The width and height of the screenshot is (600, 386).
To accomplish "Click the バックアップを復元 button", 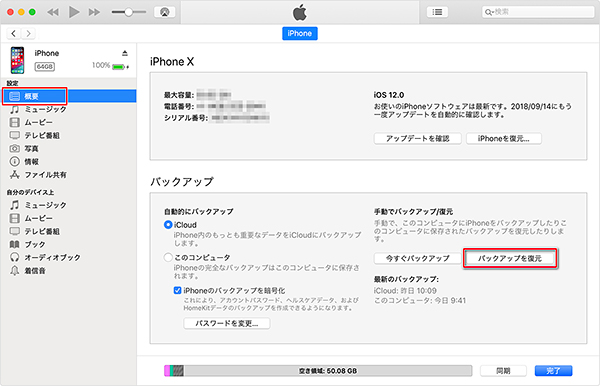I will point(510,258).
